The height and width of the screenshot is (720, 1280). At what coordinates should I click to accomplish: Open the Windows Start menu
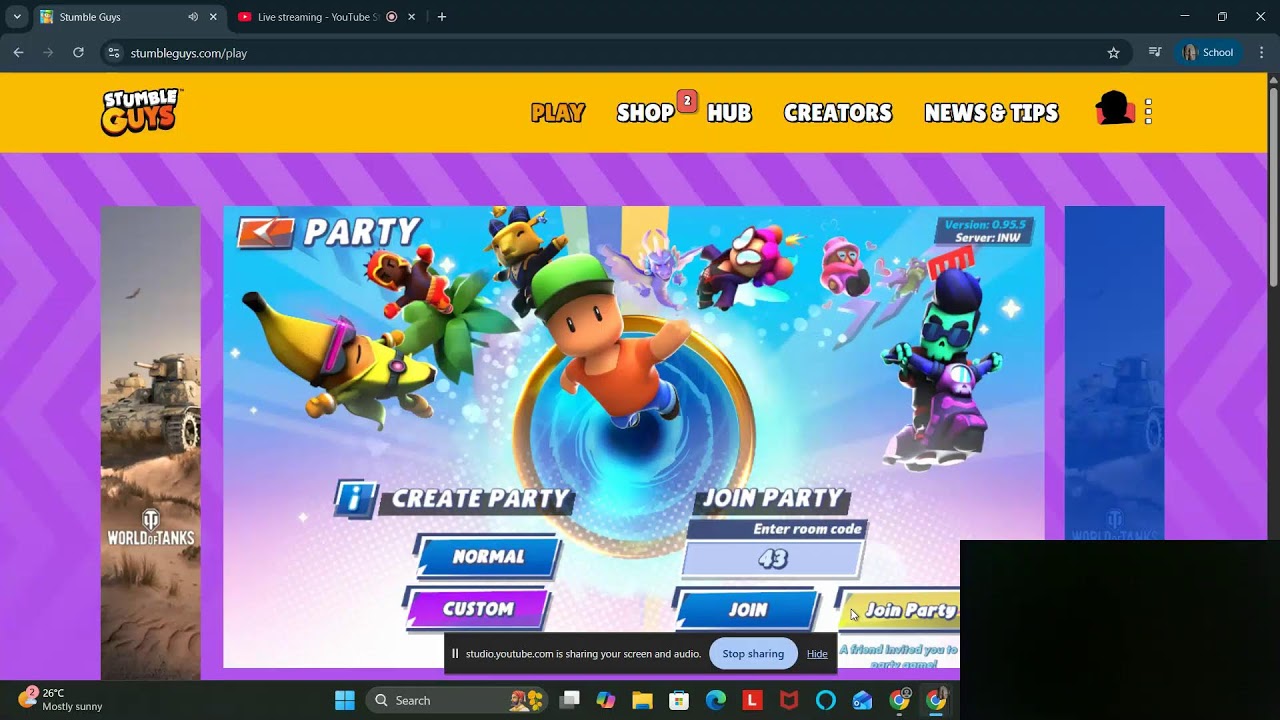click(345, 700)
